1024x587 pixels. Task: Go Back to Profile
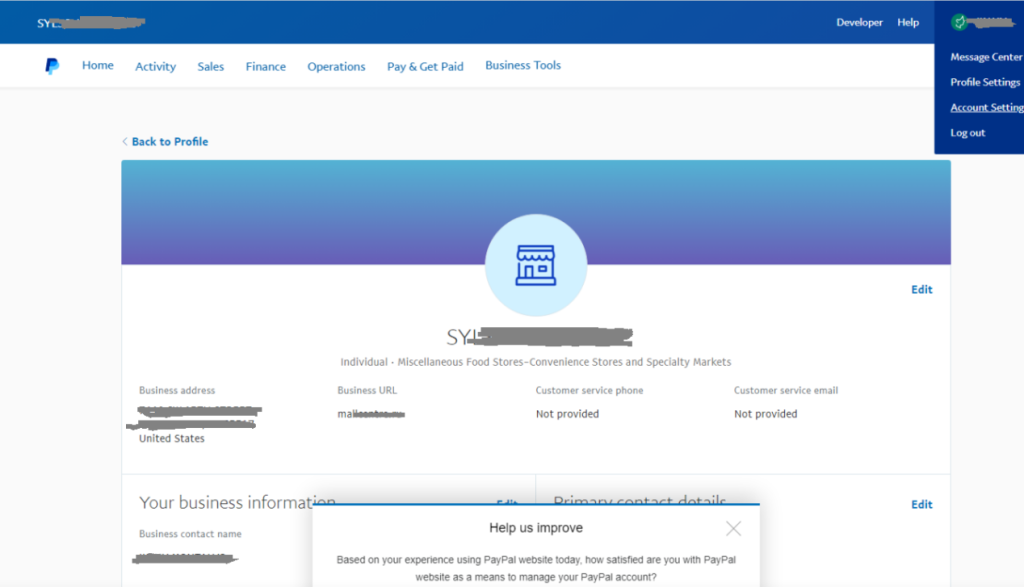coord(164,141)
